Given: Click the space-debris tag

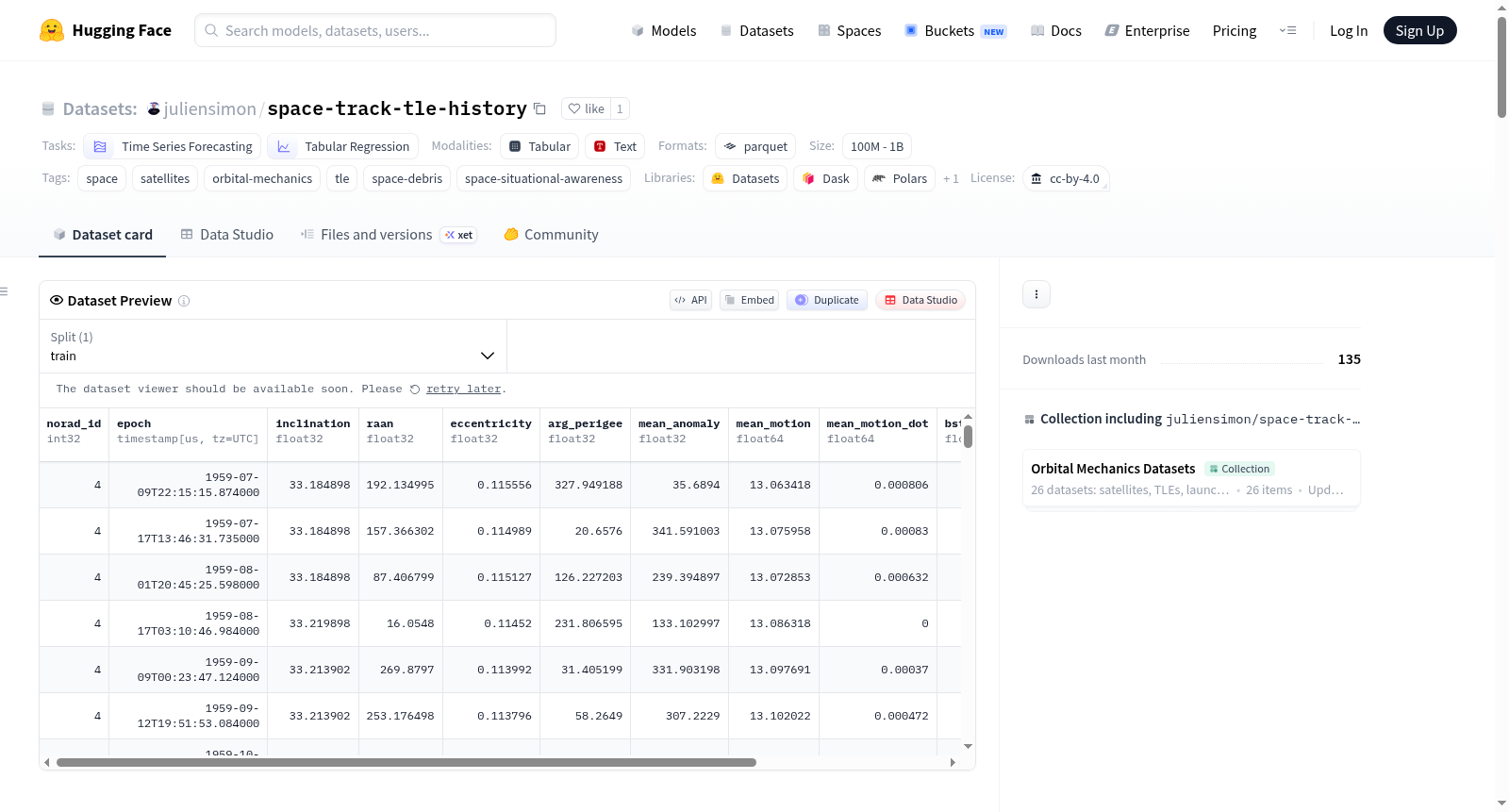Looking at the screenshot, I should tap(407, 178).
